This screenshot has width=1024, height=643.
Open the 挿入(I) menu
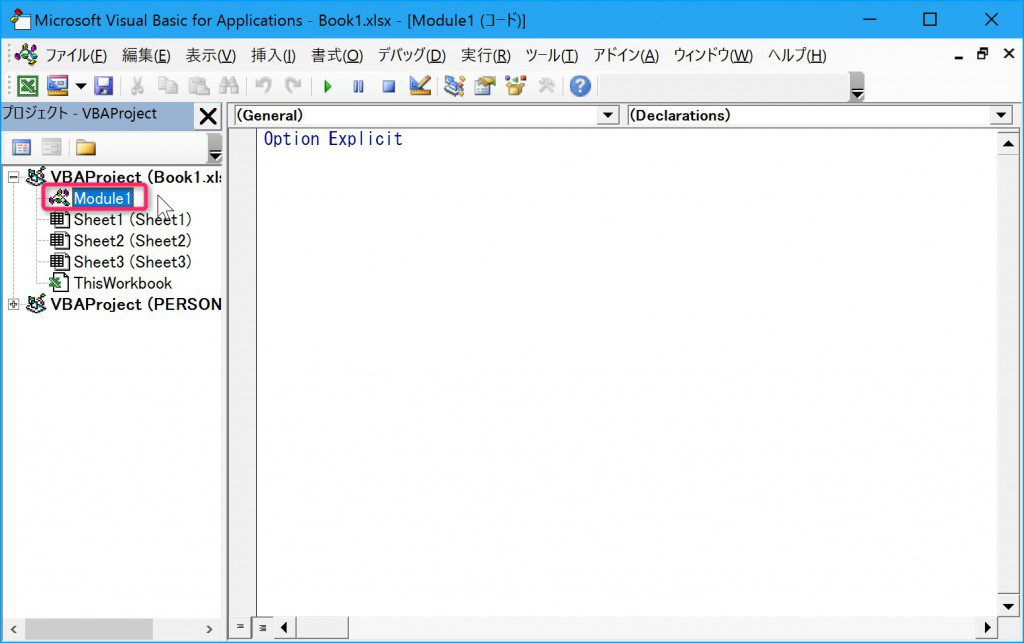pyautogui.click(x=273, y=55)
